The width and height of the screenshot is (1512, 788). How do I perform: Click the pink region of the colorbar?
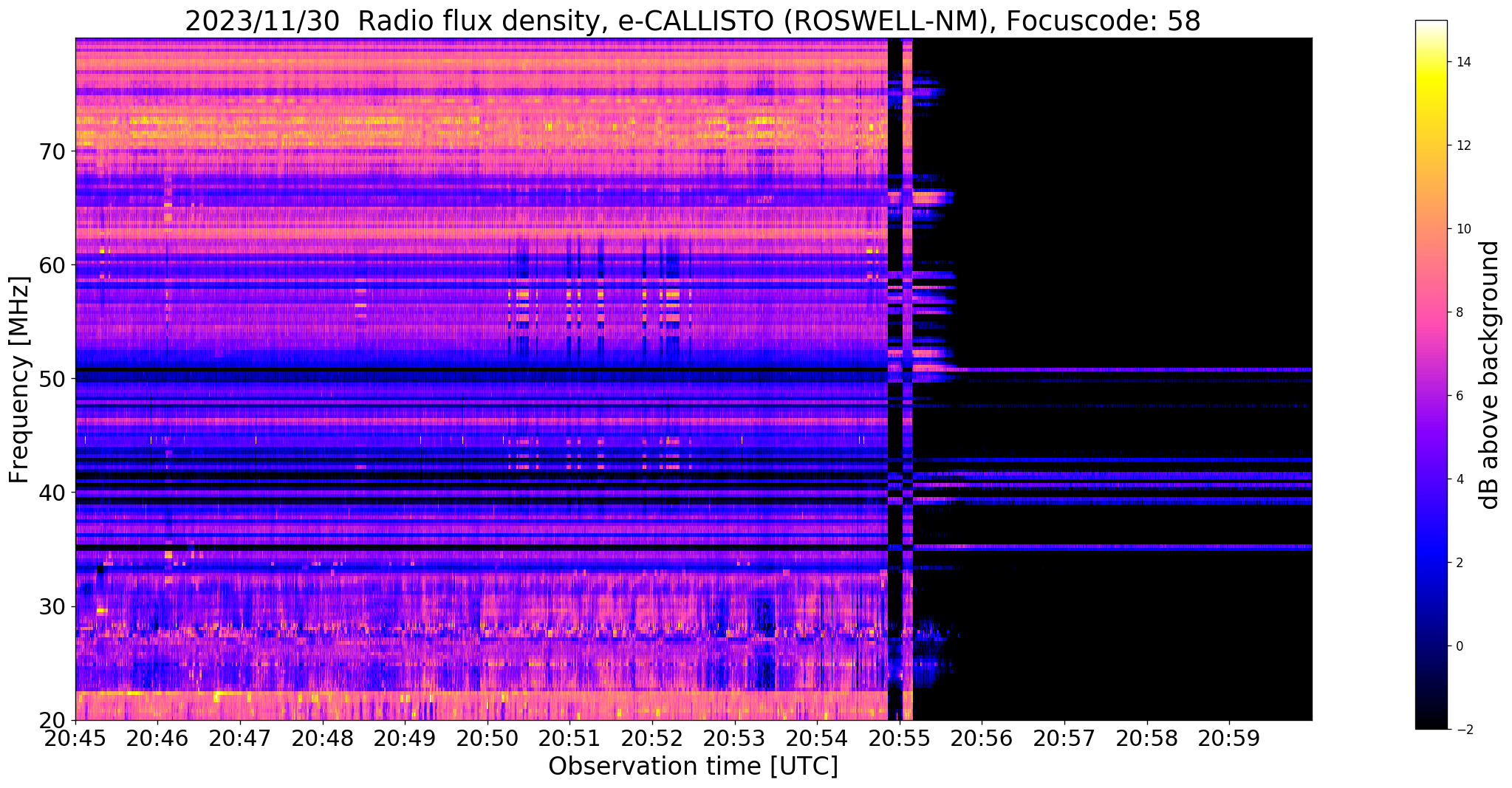tap(1431, 314)
